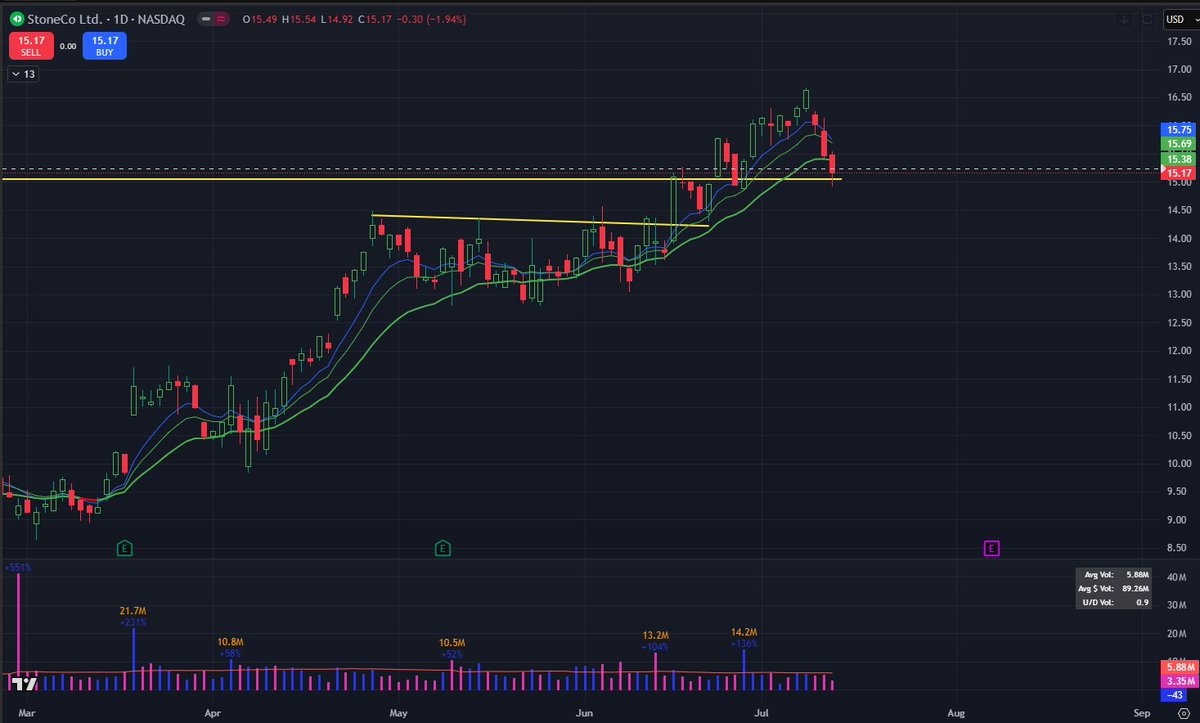Click the 10.5M volume label in May
Screen dimensions: 1200x723
click(x=452, y=641)
